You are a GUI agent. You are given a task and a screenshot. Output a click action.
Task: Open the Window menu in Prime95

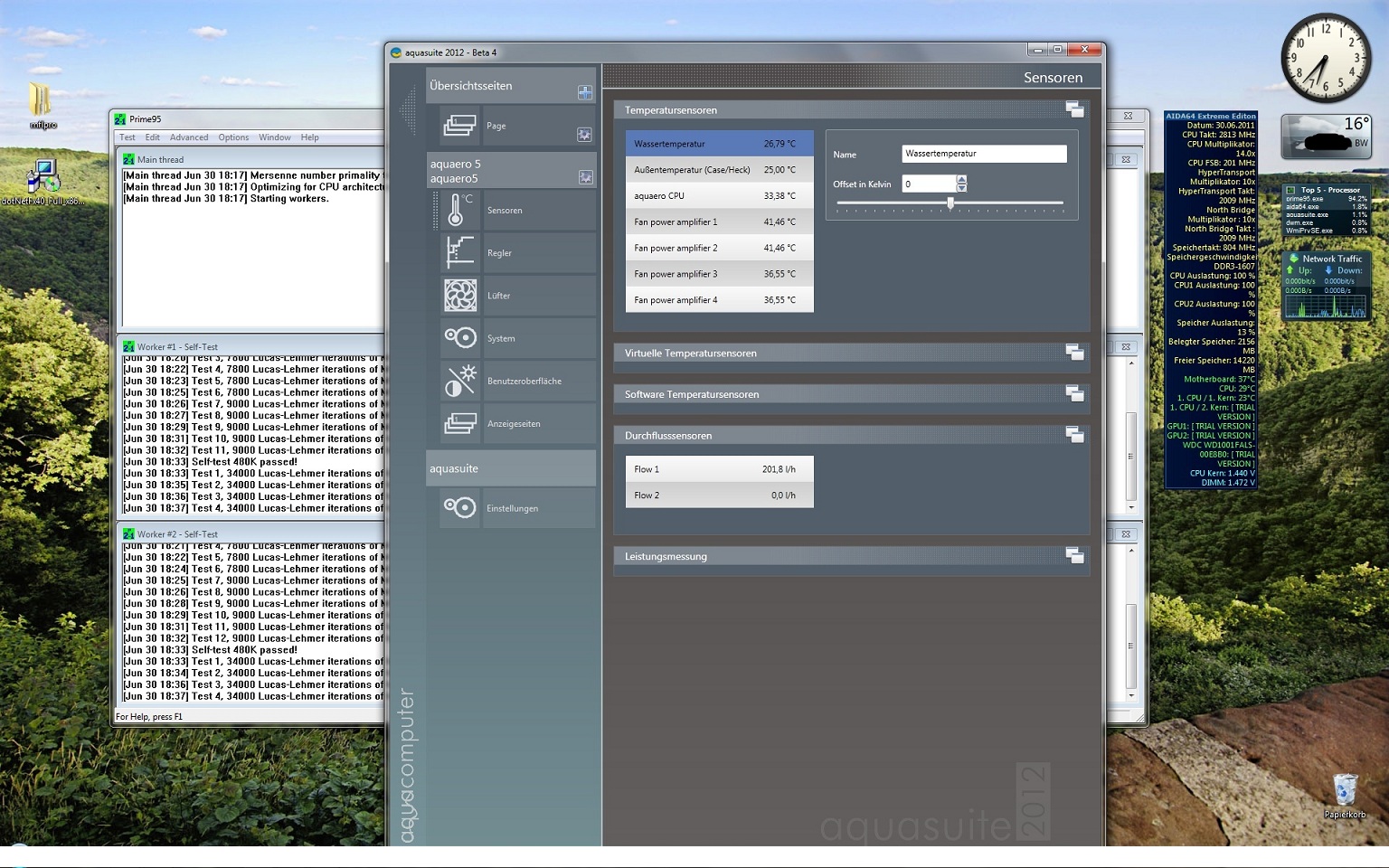[275, 137]
